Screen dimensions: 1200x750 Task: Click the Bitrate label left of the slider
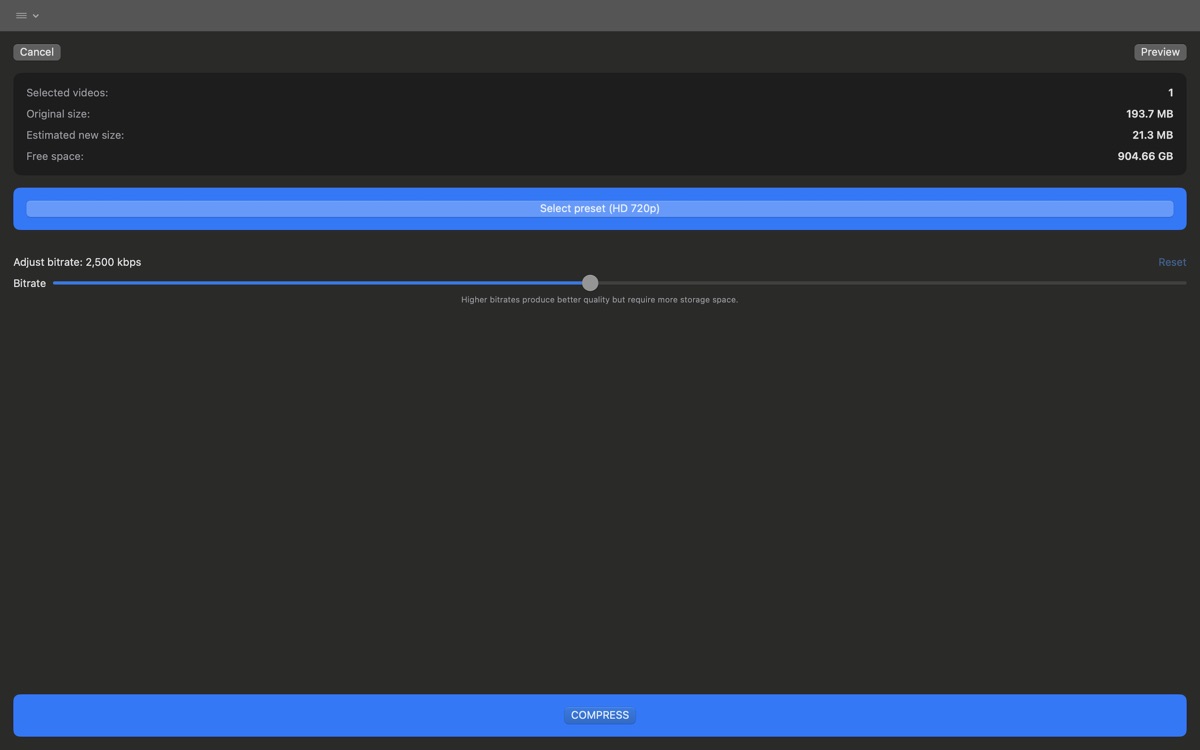[29, 282]
